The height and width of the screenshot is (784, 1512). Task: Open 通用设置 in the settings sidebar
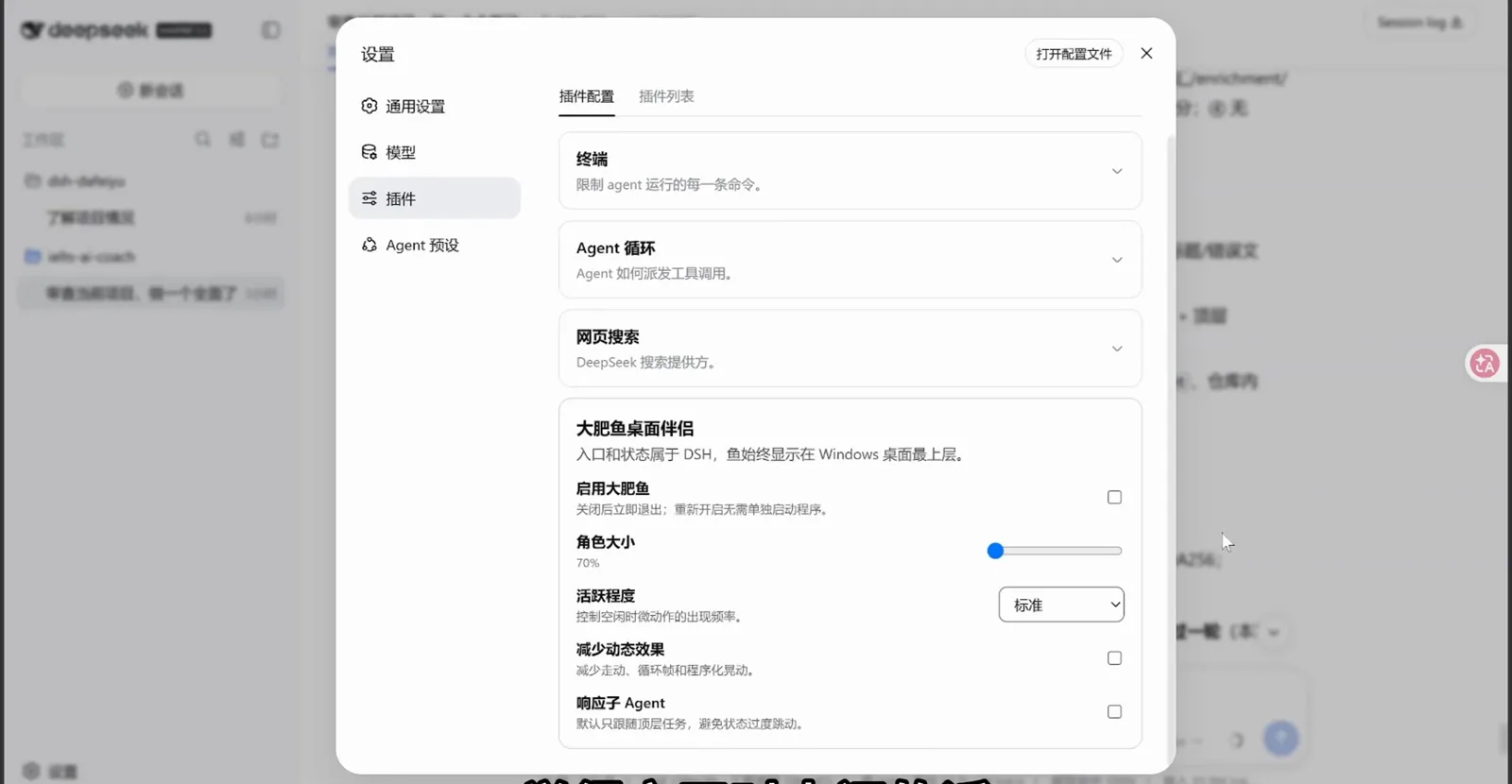(x=434, y=106)
